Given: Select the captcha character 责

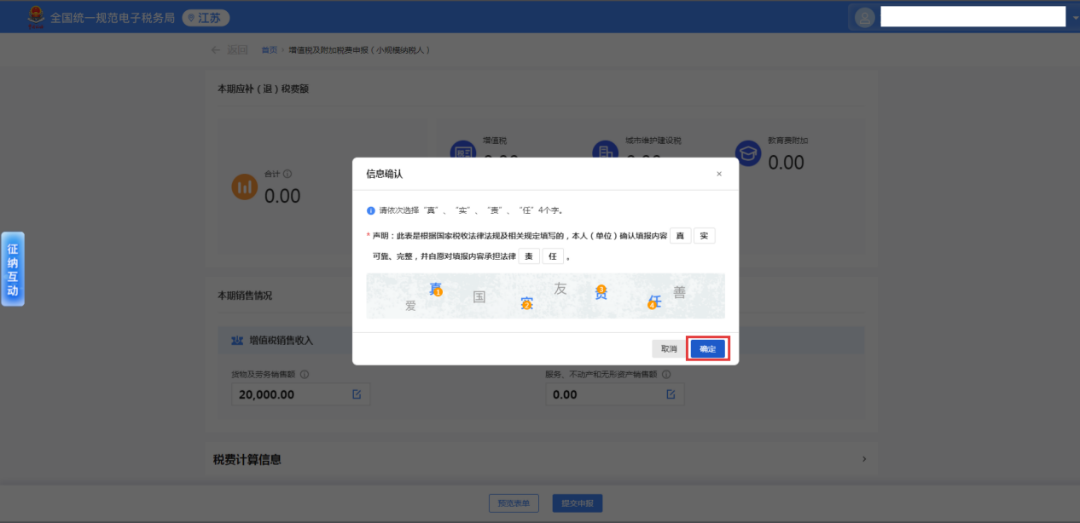Looking at the screenshot, I should [601, 292].
